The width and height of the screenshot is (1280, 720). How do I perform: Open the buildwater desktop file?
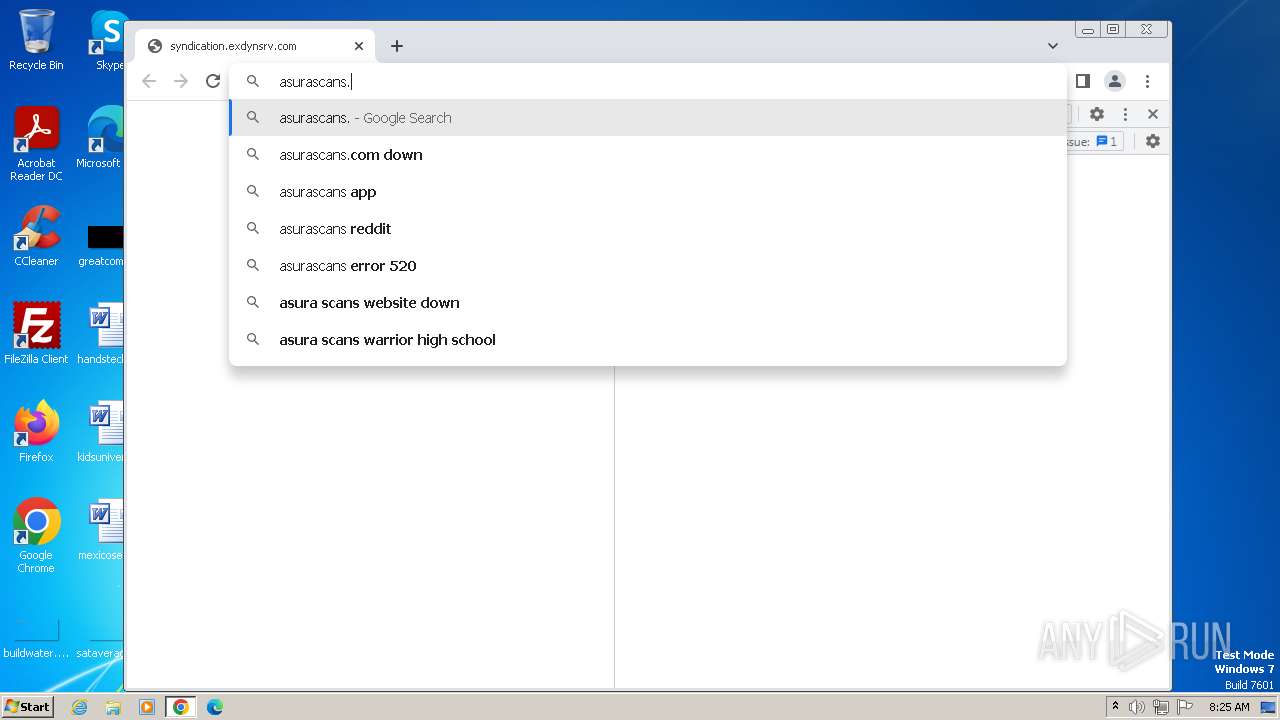point(36,638)
